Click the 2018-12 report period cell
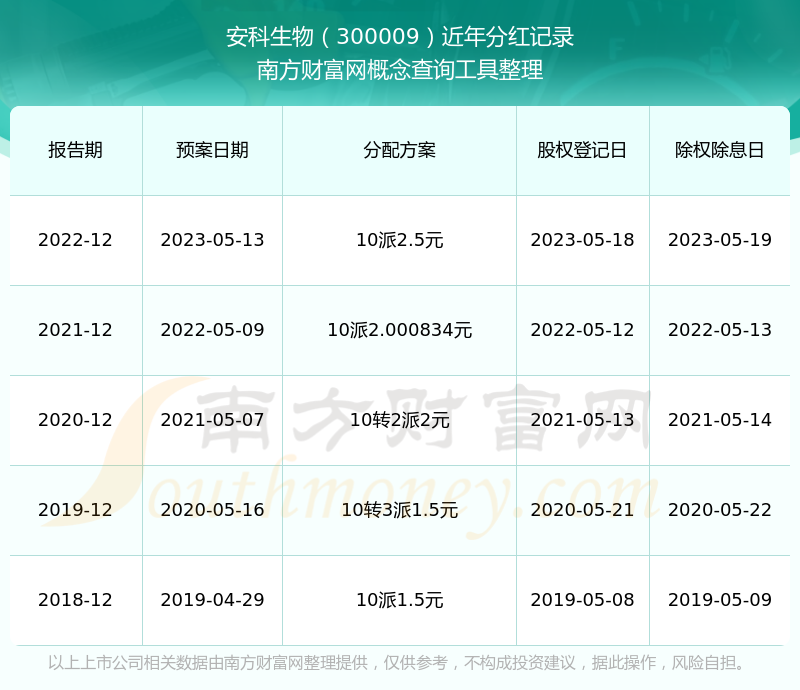 (76, 600)
